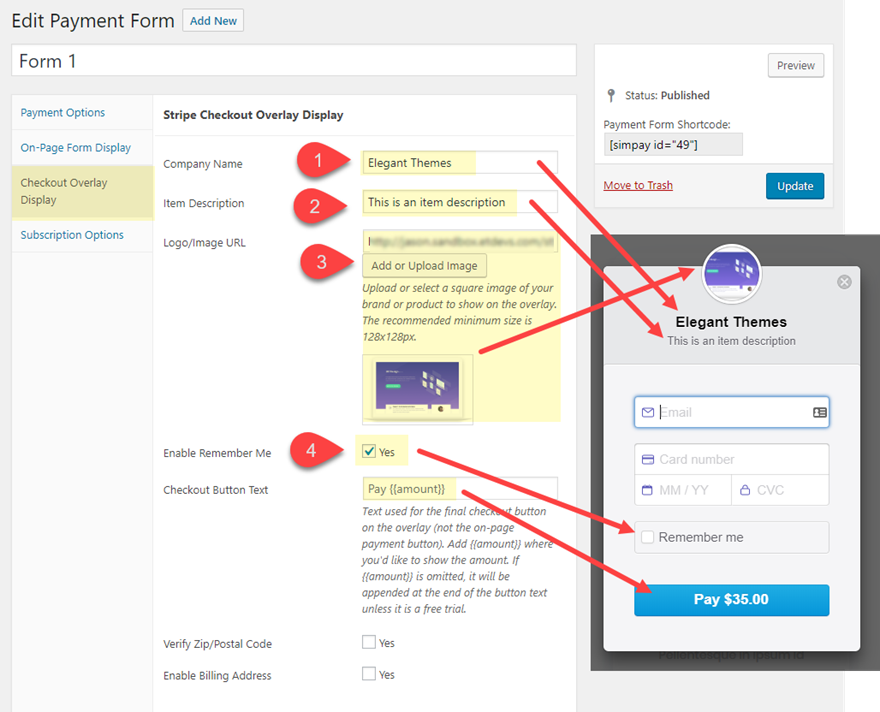Close the Stripe checkout overlay
The image size is (880, 712).
click(x=844, y=282)
